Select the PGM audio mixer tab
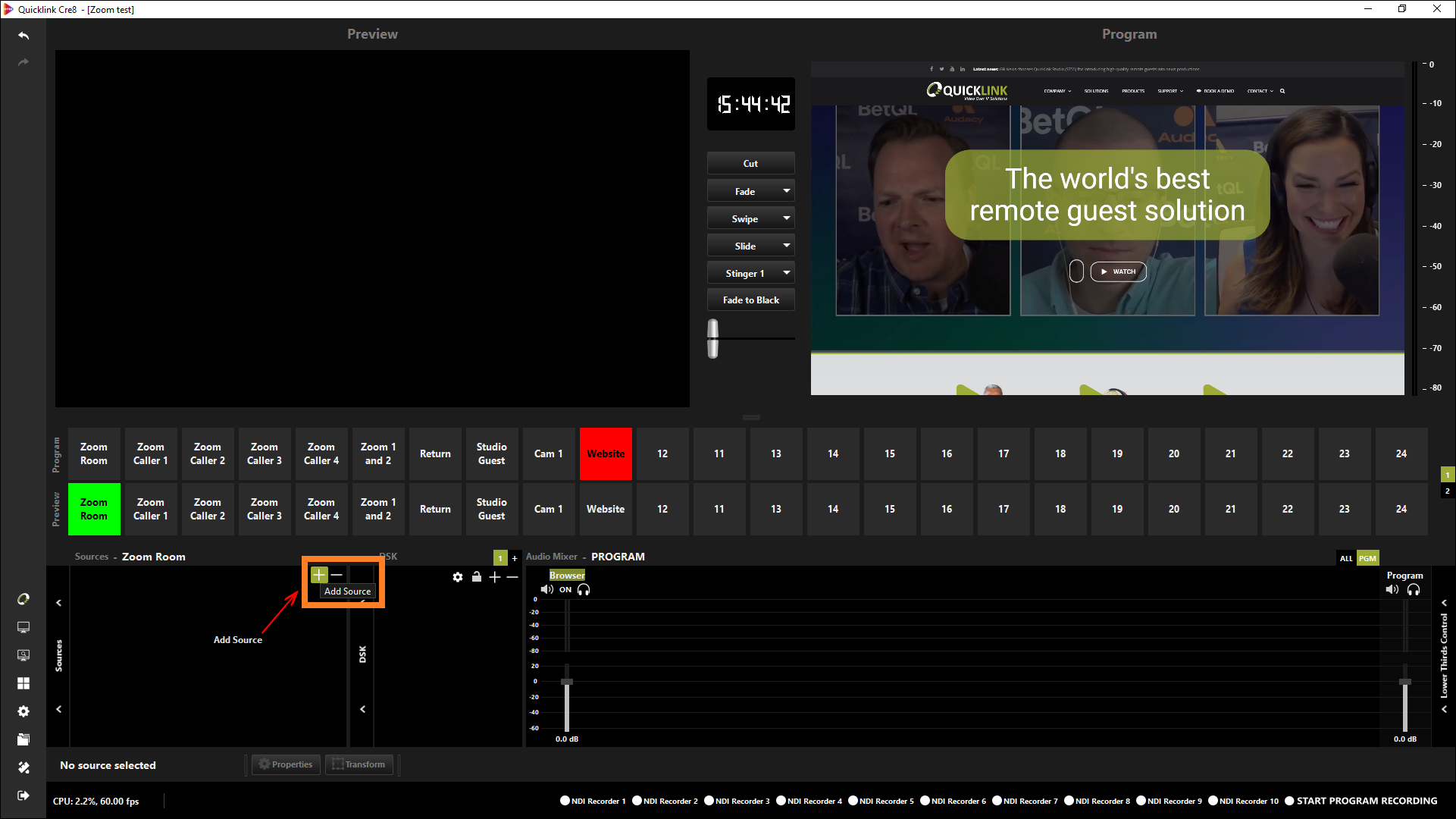The image size is (1456, 819). click(1367, 558)
